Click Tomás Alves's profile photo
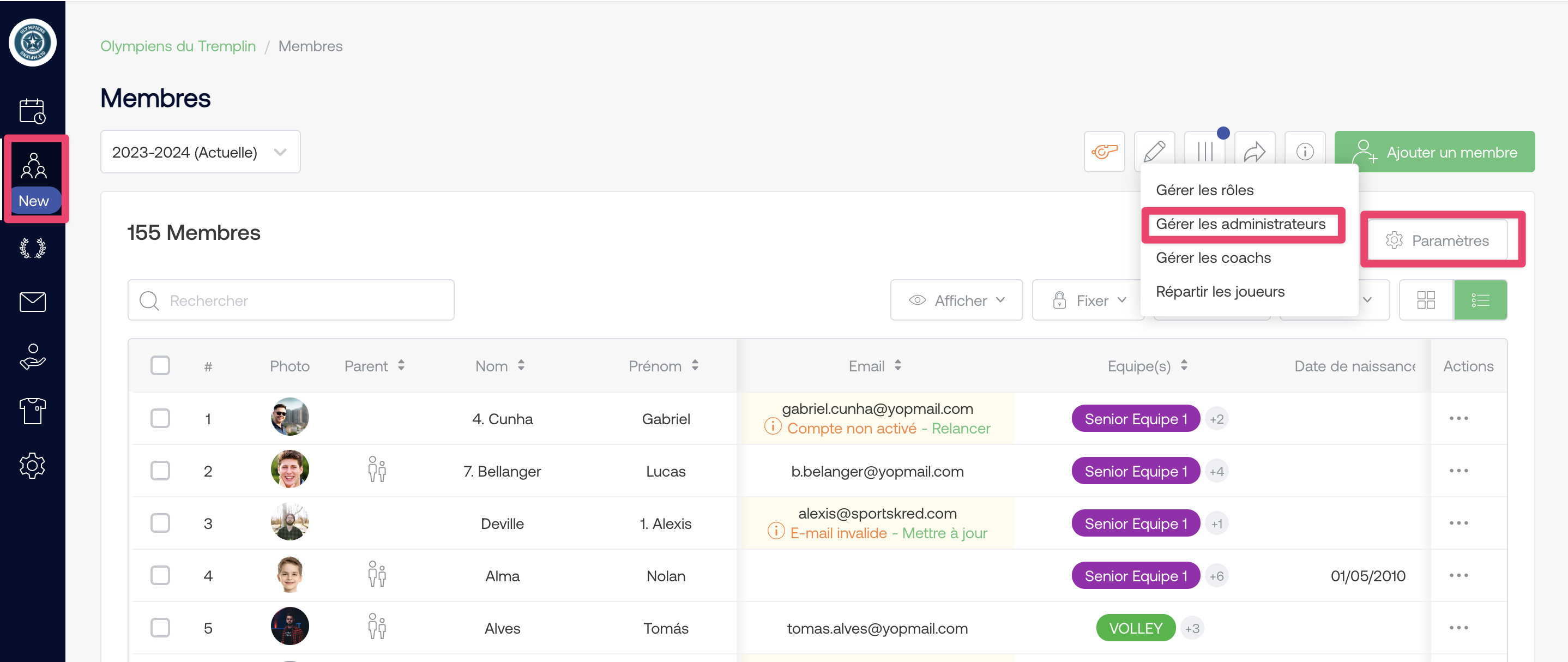The image size is (1568, 662). 290,627
